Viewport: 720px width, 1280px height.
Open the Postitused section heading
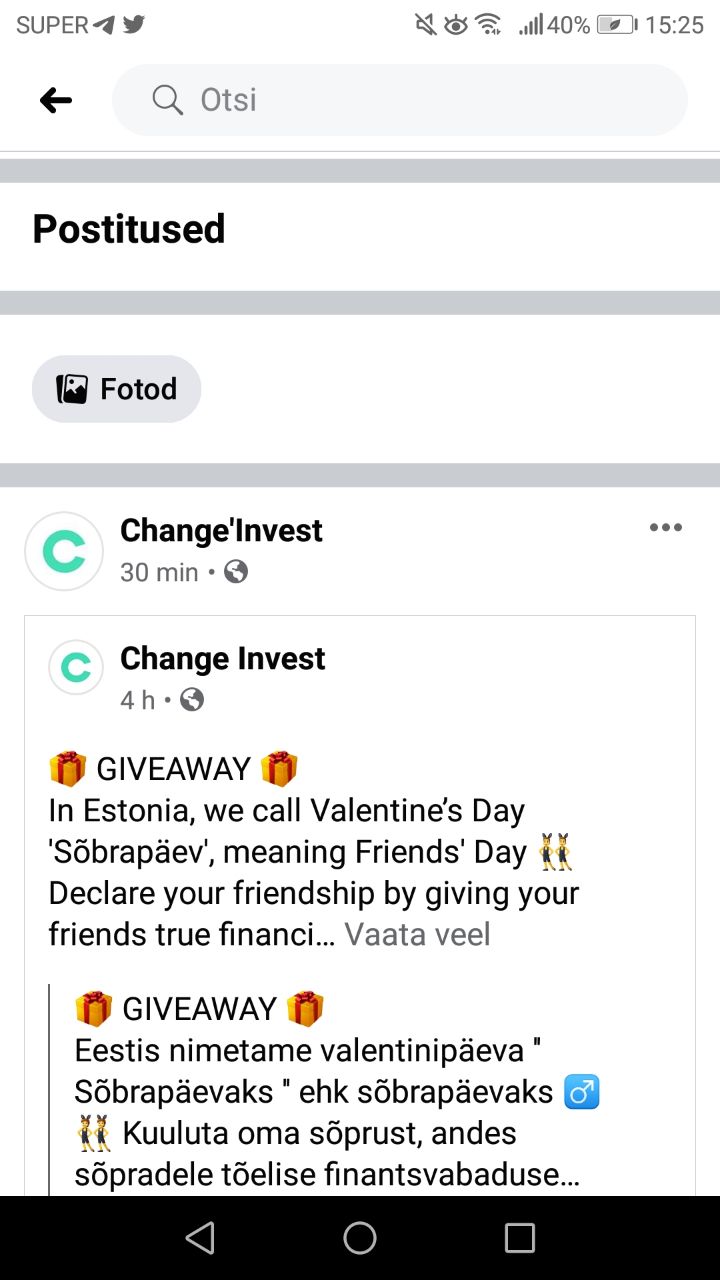(x=129, y=229)
